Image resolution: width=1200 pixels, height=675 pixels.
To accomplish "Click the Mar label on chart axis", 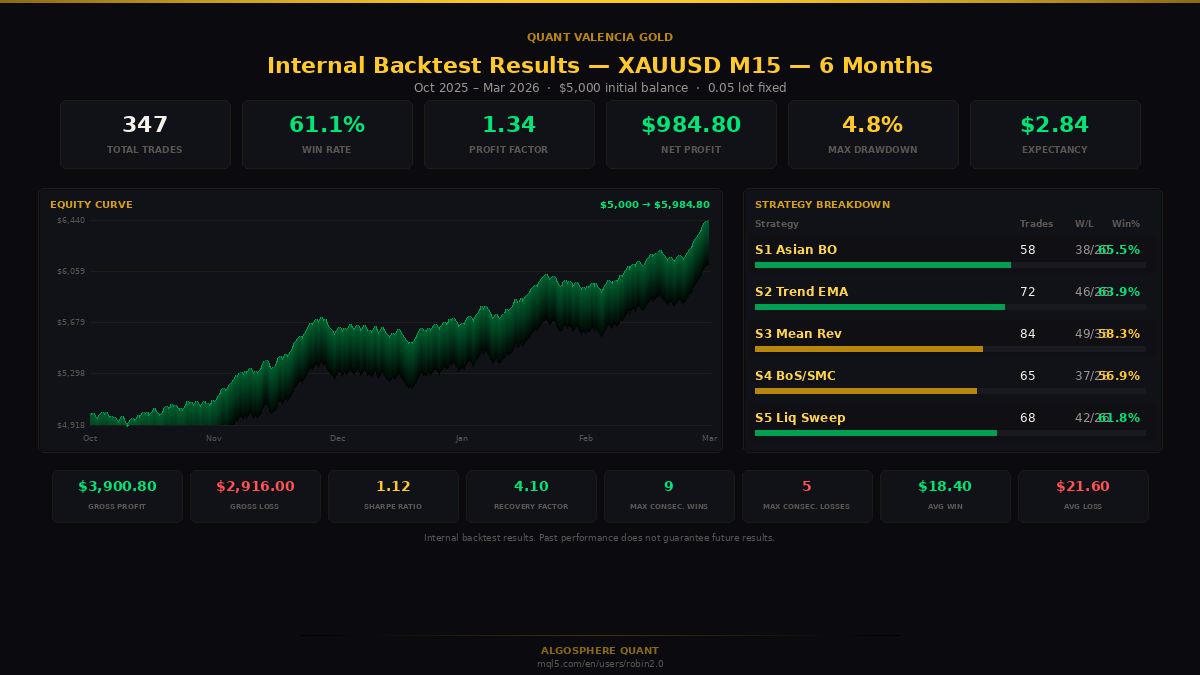I will point(709,438).
